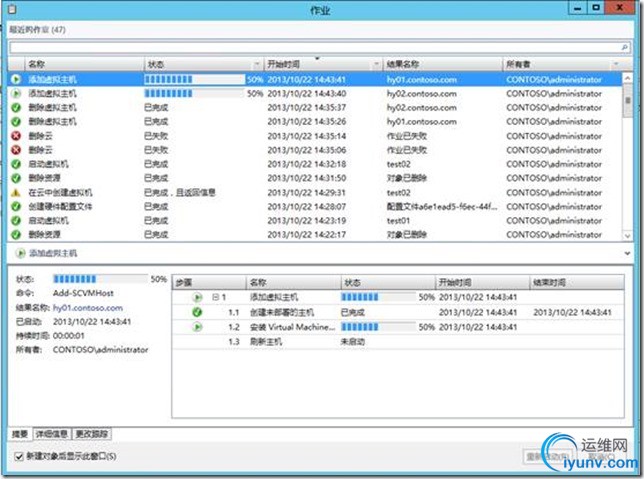Click red failed icon at 14:35:14 job
Viewport: 644px width, 479px height.
[16, 136]
